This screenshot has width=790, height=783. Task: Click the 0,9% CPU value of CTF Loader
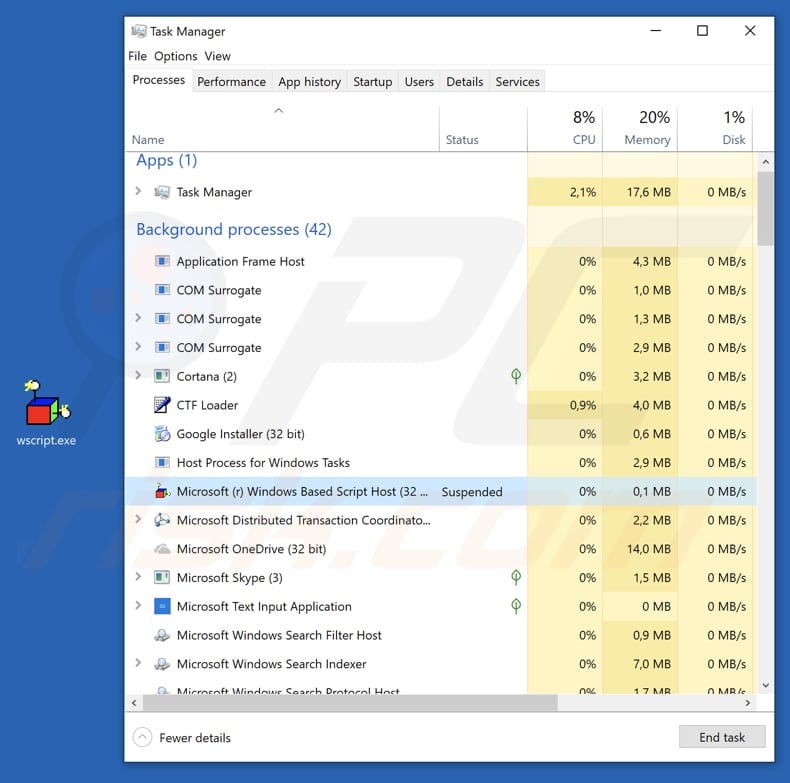(x=582, y=405)
